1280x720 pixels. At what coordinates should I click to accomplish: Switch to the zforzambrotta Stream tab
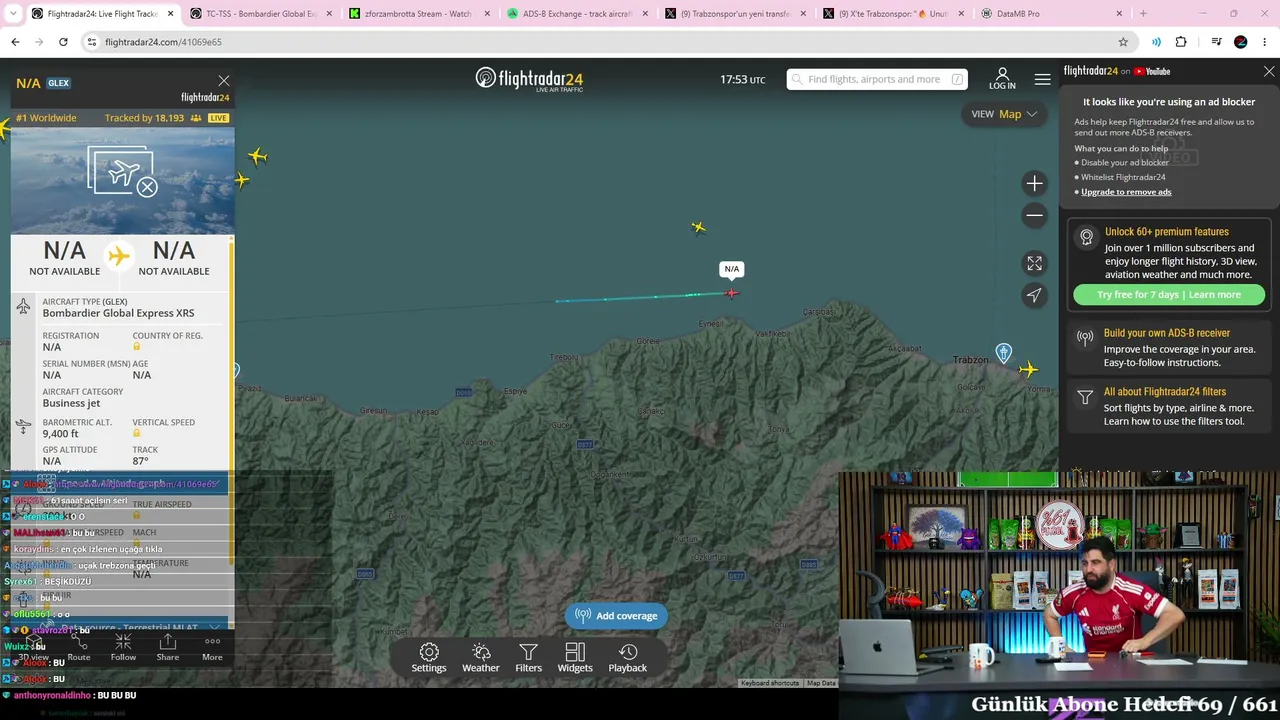[418, 14]
